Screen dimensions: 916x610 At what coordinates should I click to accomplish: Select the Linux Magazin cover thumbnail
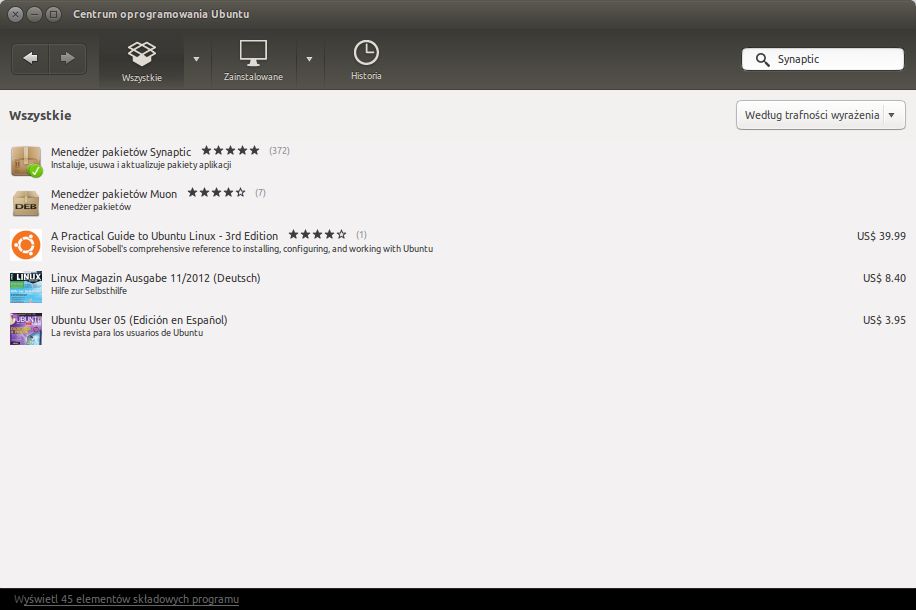click(x=26, y=287)
